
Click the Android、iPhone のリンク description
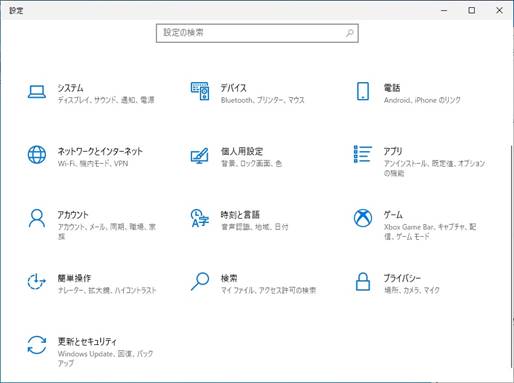click(422, 100)
